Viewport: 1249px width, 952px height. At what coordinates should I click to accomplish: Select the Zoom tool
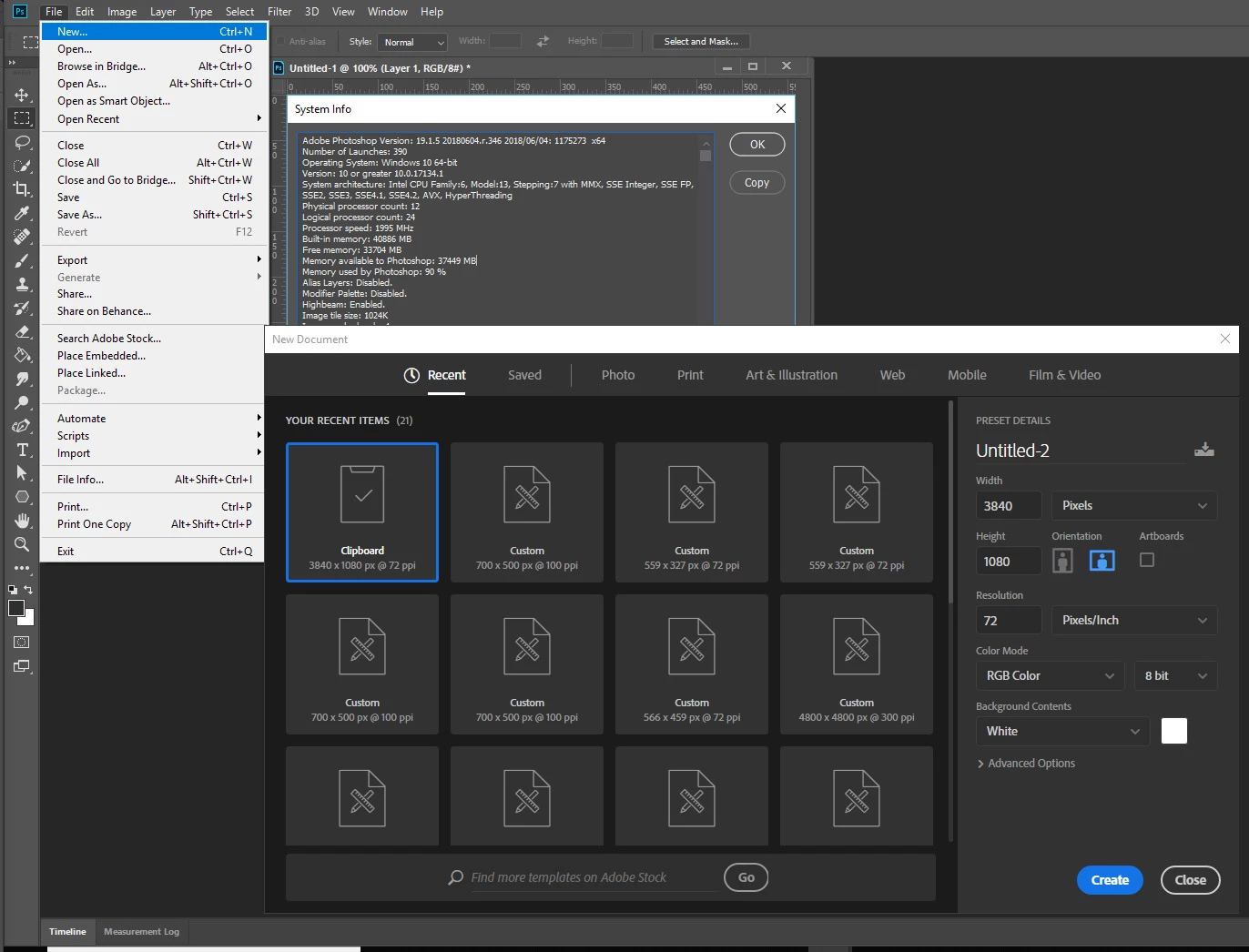point(22,544)
